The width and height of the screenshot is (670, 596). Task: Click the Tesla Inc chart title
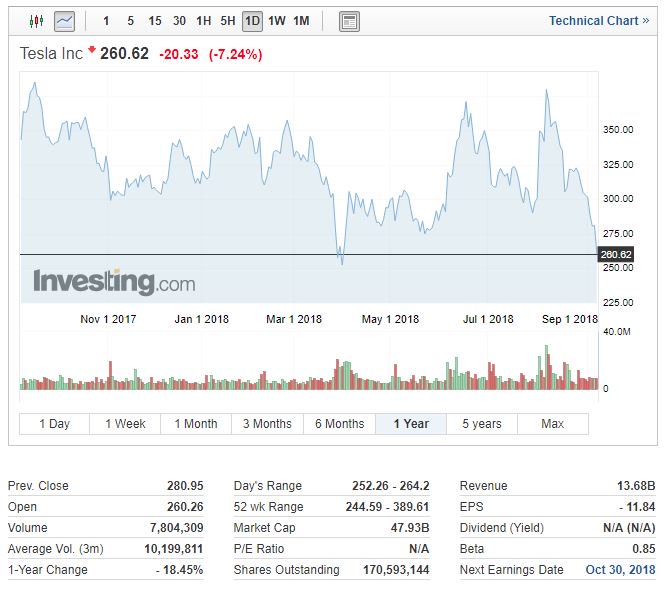coord(51,53)
